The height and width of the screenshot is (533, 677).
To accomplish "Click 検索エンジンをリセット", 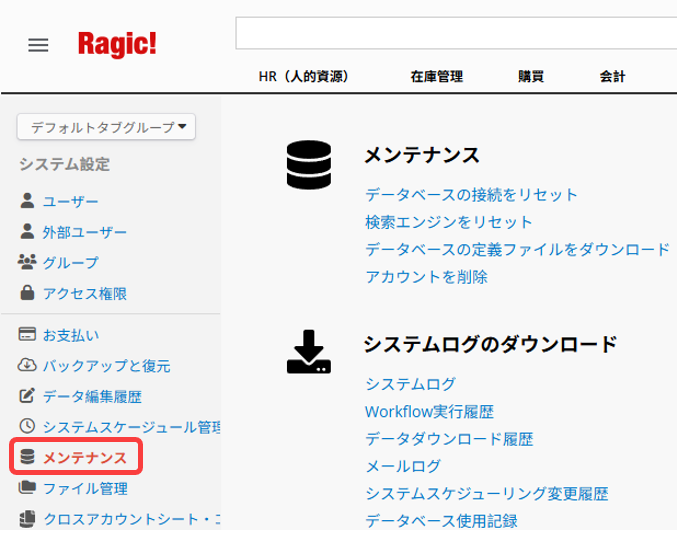I will pyautogui.click(x=449, y=222).
